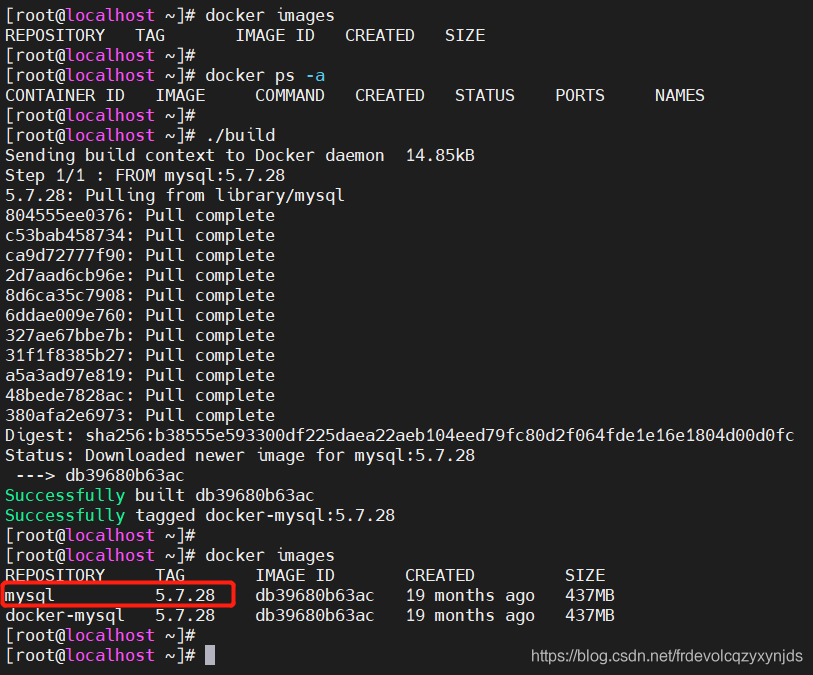
Task: Click the '---> db39680b63ac' line
Action: coord(100,475)
